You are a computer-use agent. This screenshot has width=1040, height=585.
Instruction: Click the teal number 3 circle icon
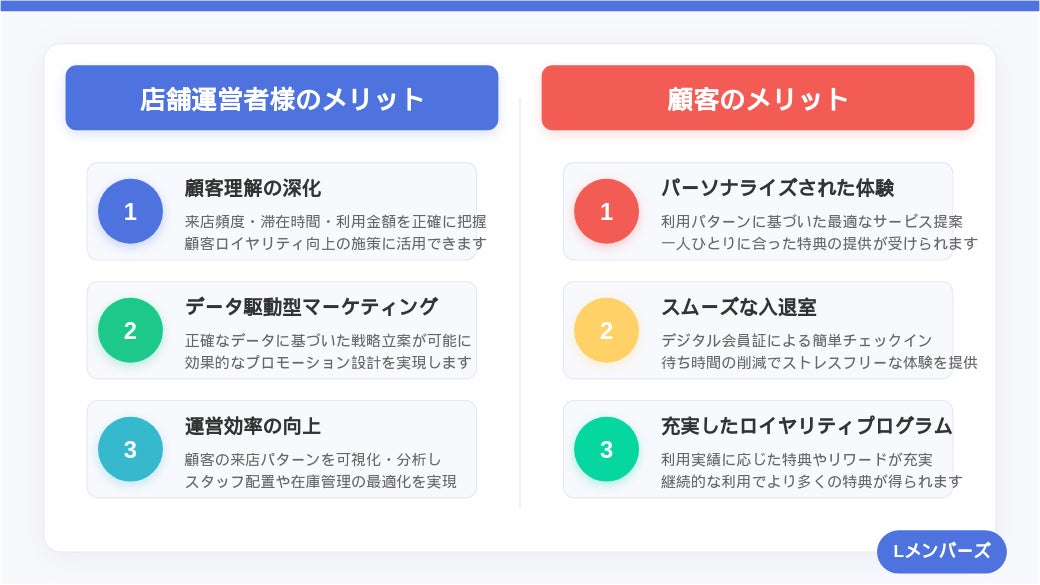pos(130,449)
